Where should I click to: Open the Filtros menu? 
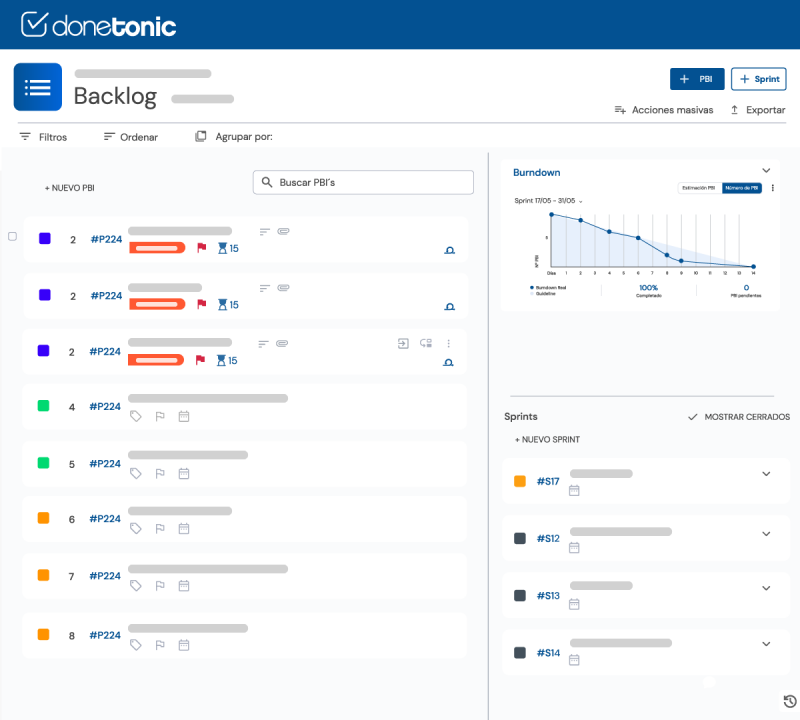tap(45, 136)
